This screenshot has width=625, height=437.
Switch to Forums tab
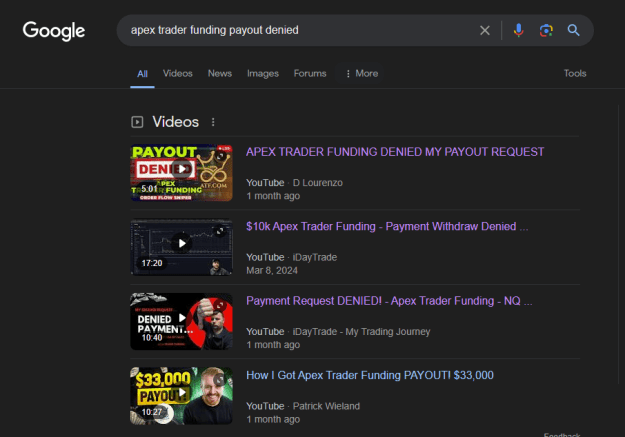point(310,73)
